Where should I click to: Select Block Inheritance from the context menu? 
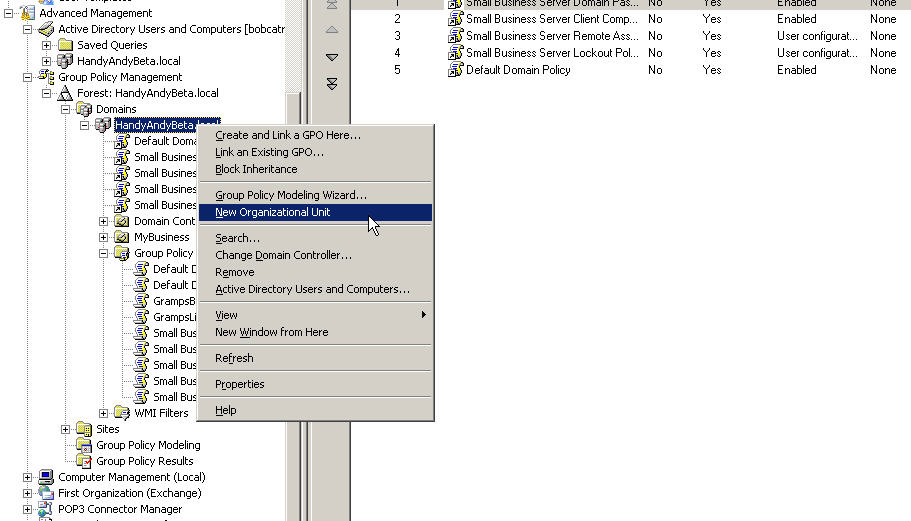pyautogui.click(x=315, y=169)
